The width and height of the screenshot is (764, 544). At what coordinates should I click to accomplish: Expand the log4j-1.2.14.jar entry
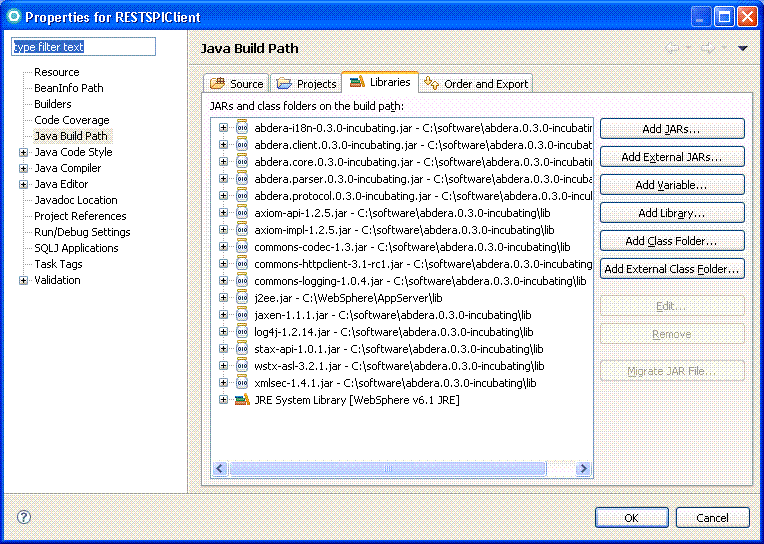[x=223, y=332]
